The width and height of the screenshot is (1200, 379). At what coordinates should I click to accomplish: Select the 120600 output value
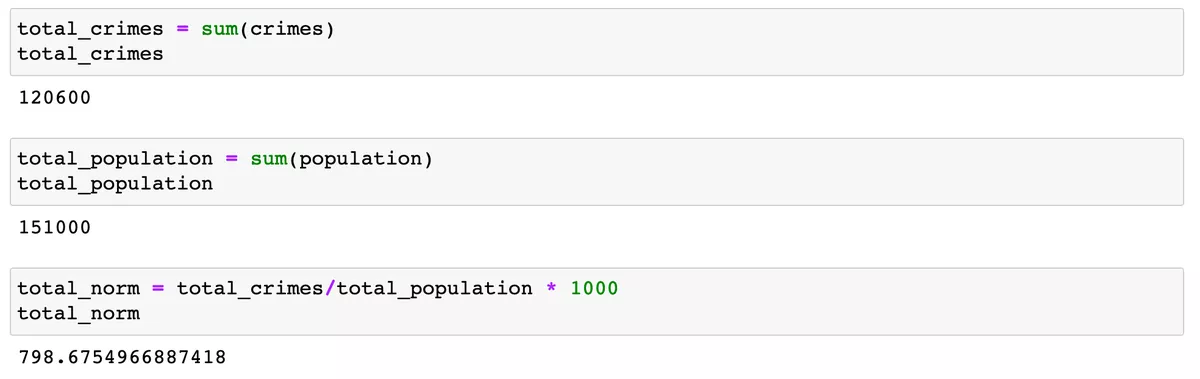click(x=54, y=98)
